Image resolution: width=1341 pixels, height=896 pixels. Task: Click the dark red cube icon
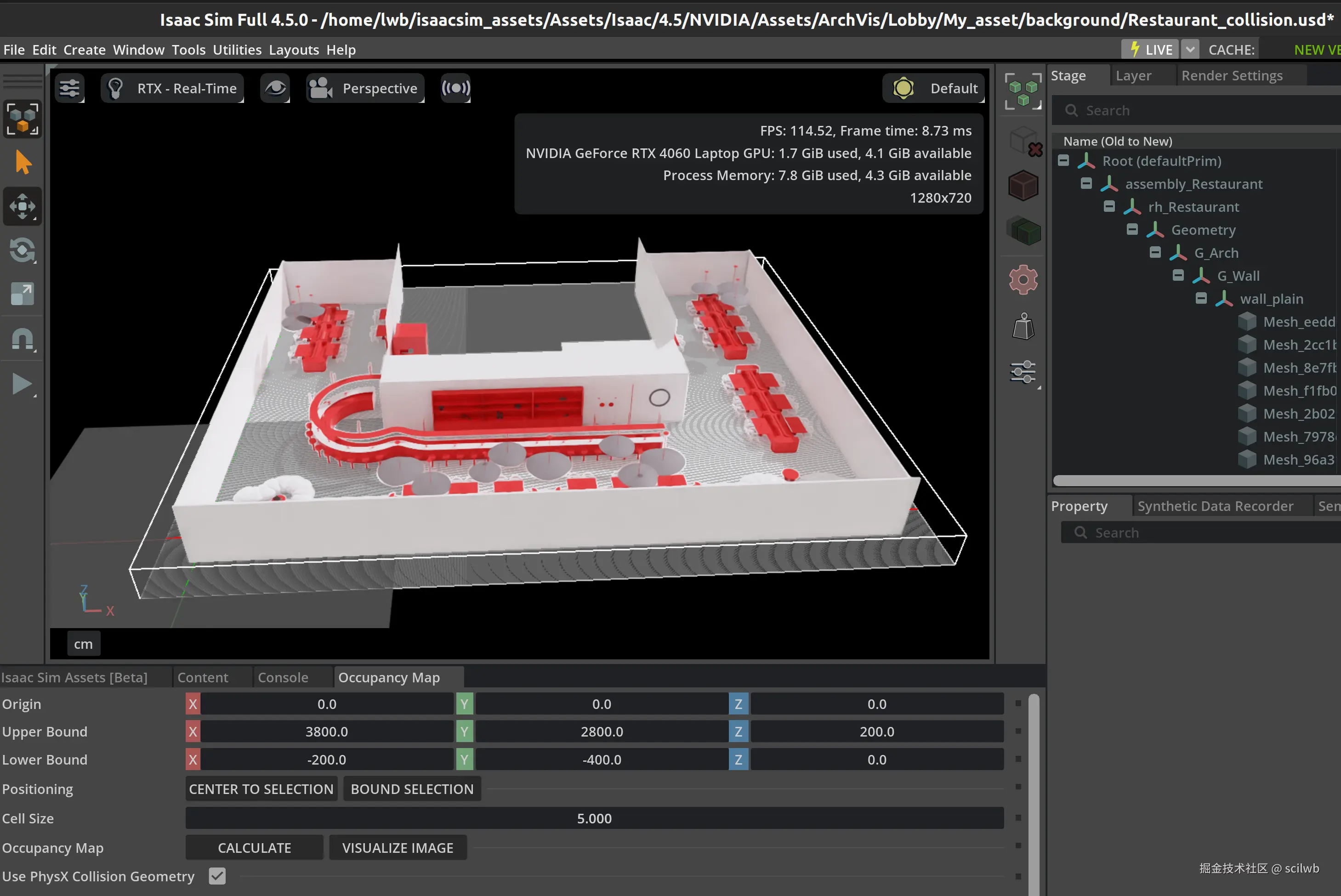(1023, 186)
